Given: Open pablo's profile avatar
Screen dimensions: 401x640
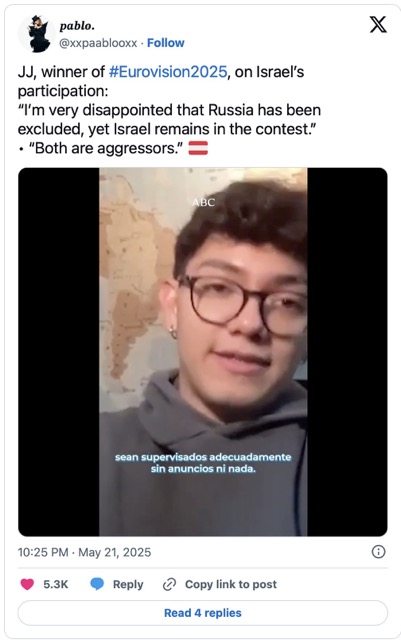Looking at the screenshot, I should pyautogui.click(x=37, y=34).
